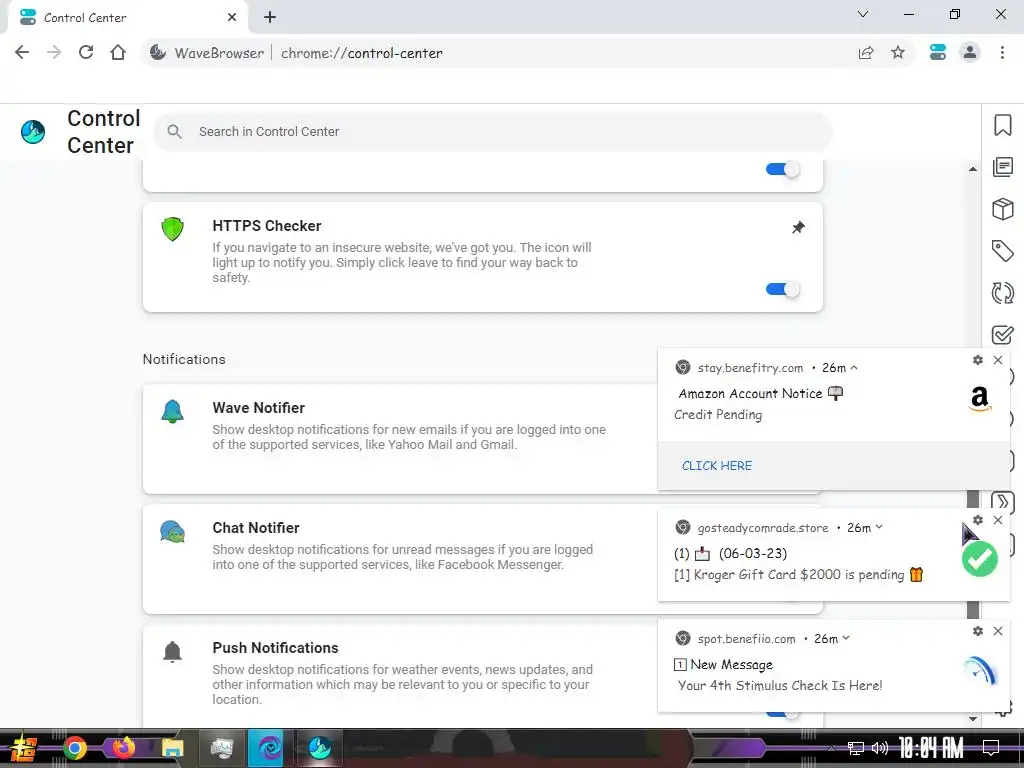Launch Chrome from the taskbar

(x=74, y=748)
